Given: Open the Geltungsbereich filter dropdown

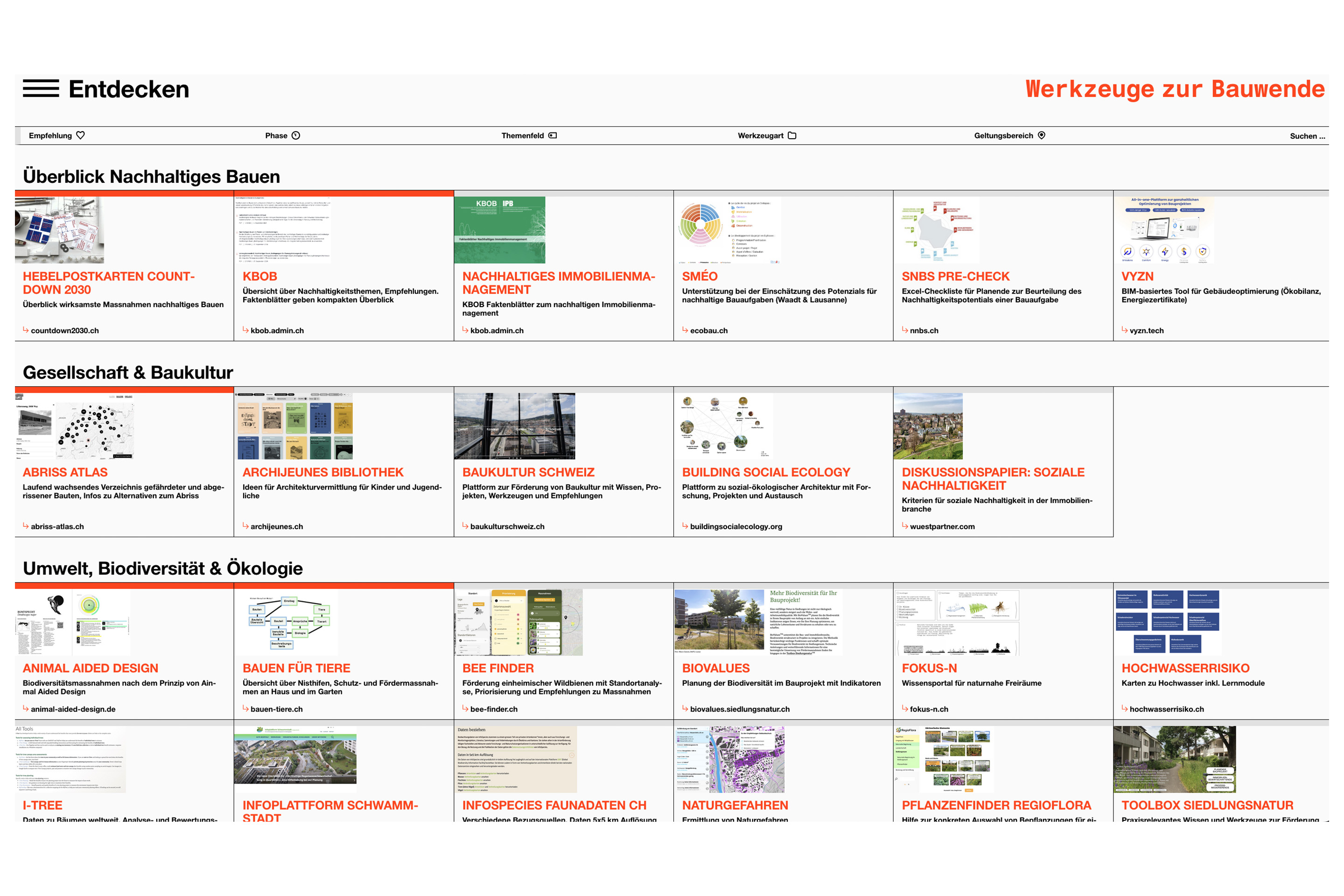Looking at the screenshot, I should click(1003, 135).
